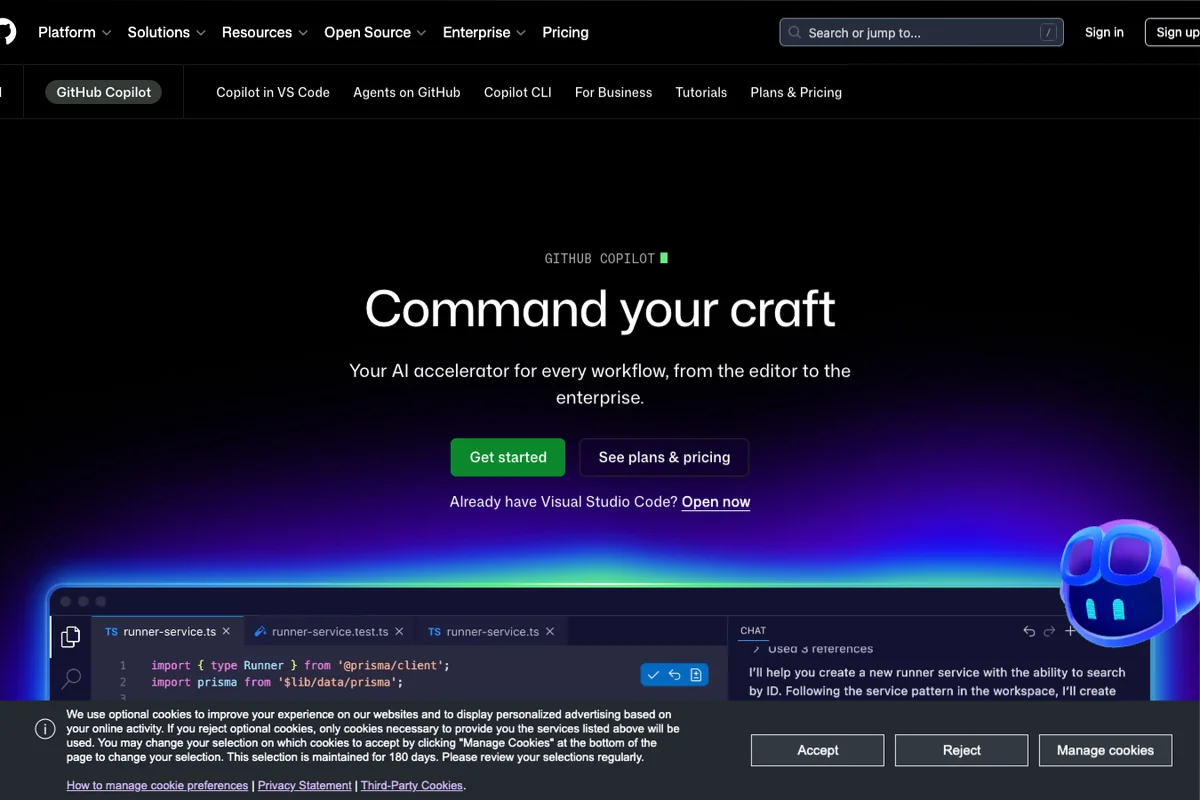Click the redo arrow in CHAT panel header
Viewport: 1200px width, 800px height.
coord(1049,631)
